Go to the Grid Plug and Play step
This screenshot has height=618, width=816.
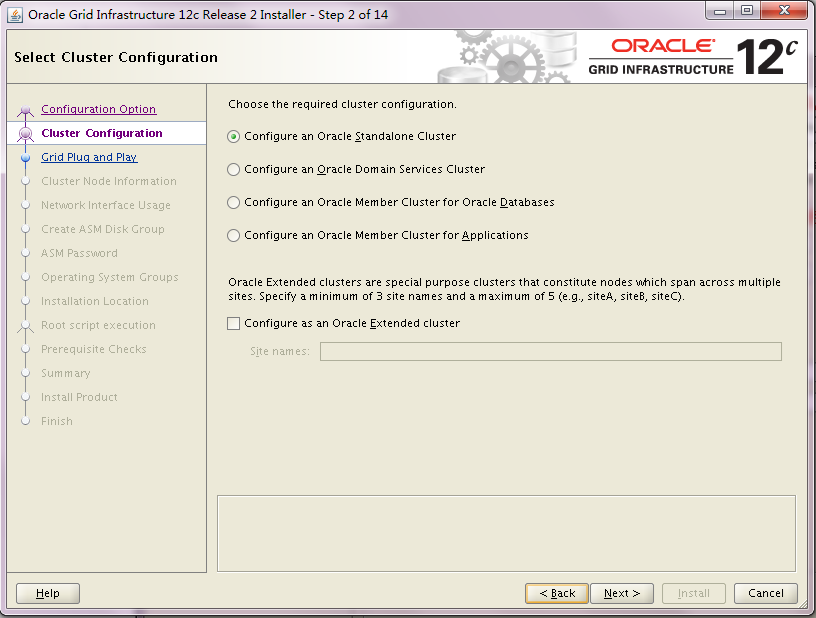(x=89, y=158)
